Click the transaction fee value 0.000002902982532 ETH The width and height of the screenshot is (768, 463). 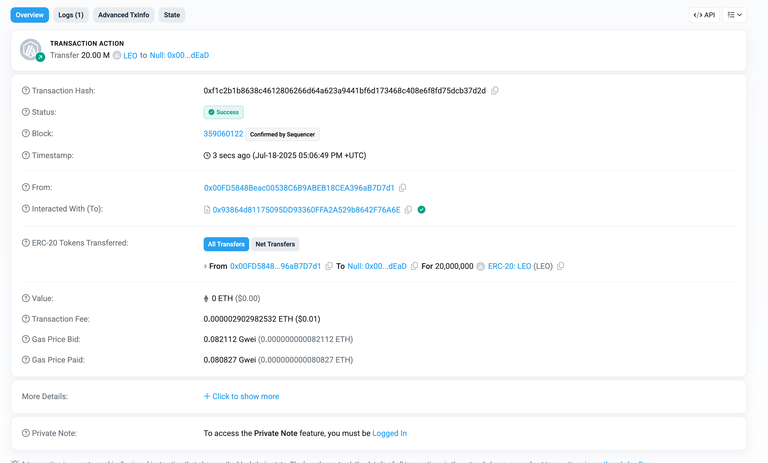click(248, 319)
